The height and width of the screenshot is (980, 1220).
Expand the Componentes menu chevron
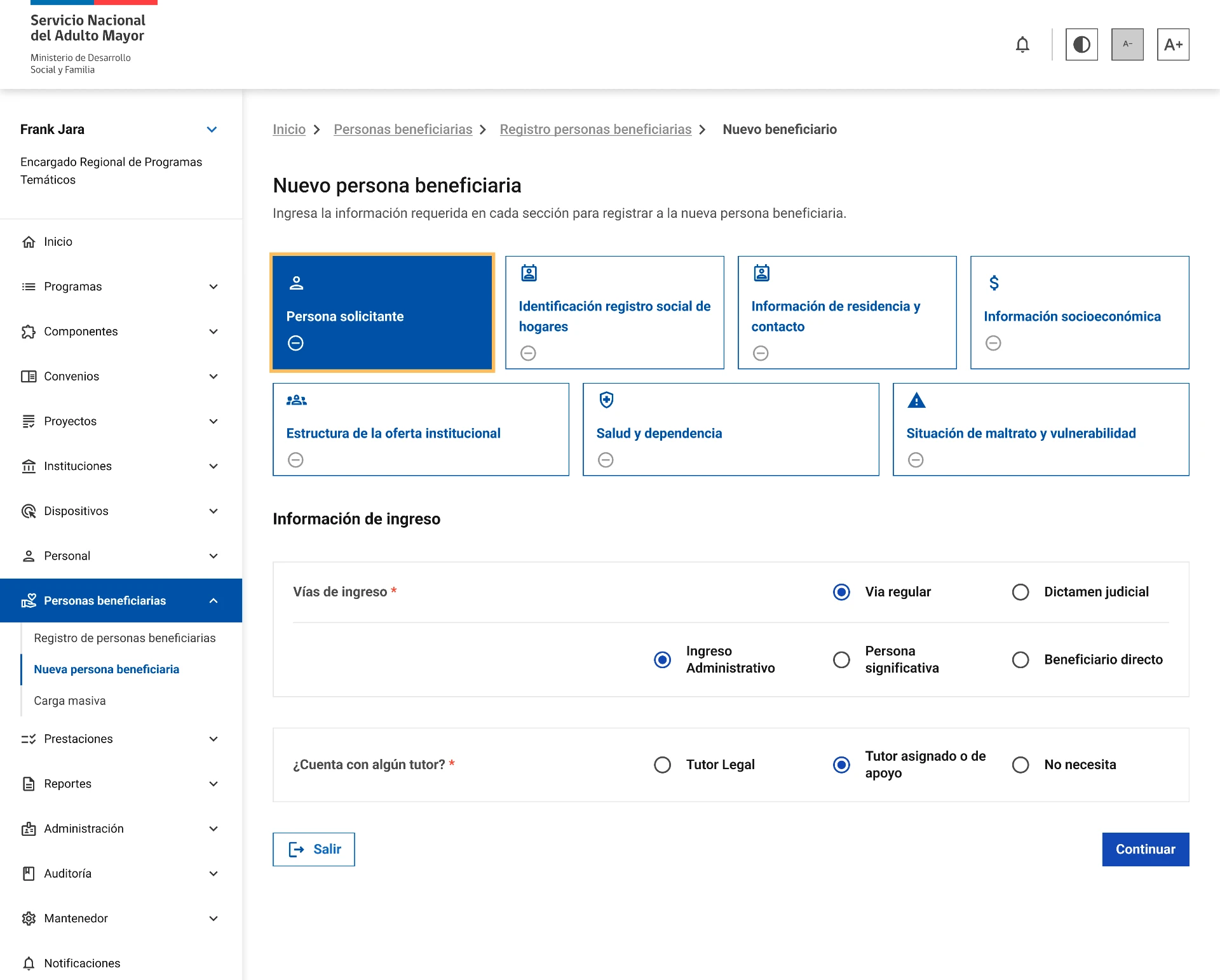(x=213, y=332)
